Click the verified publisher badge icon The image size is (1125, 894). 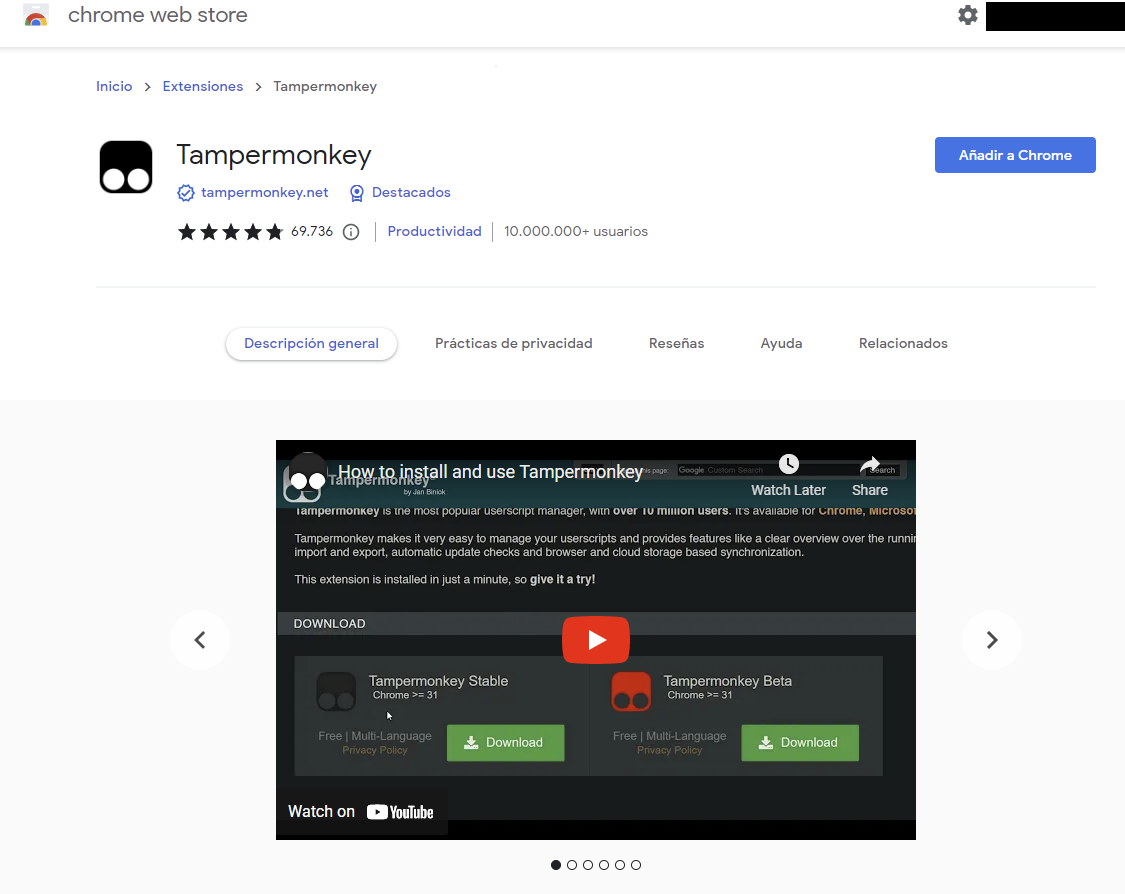185,192
